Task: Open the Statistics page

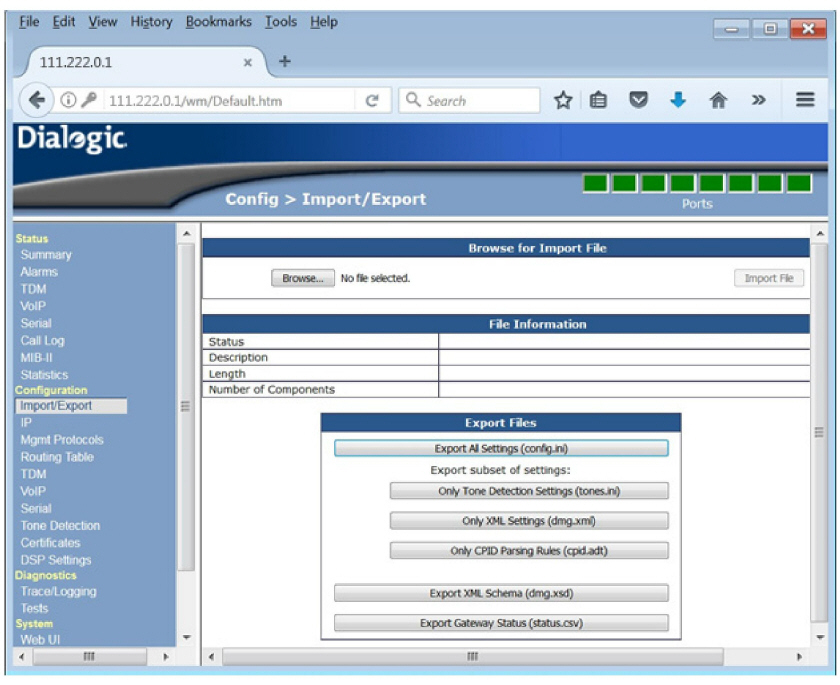Action: pyautogui.click(x=44, y=375)
